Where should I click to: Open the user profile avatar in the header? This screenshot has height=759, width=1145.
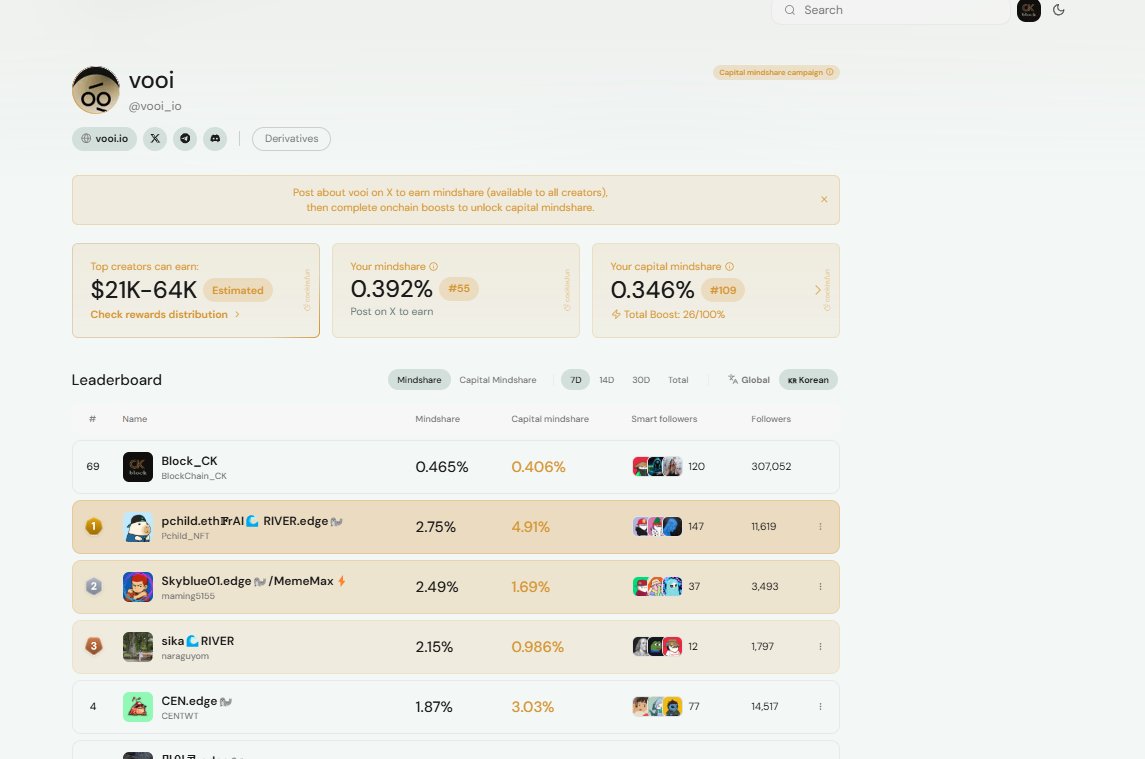point(1029,10)
